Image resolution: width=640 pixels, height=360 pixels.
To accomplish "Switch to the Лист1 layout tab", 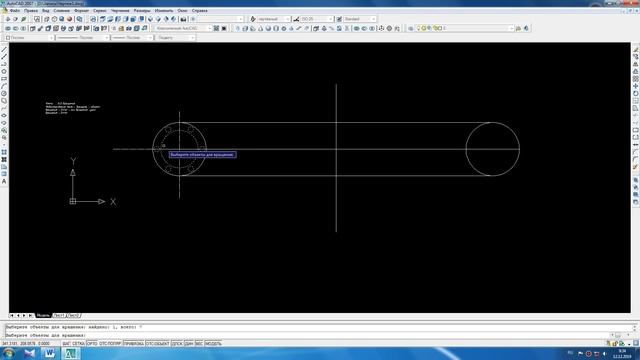I will [x=59, y=316].
